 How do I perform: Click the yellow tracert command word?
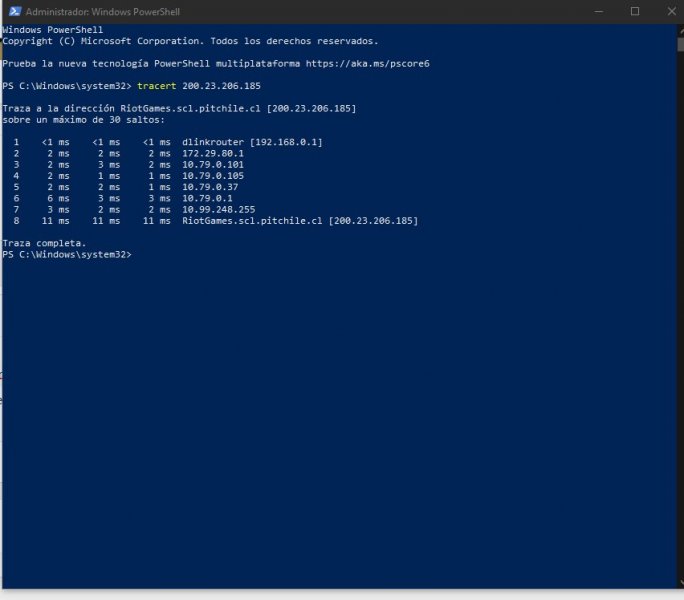coord(157,86)
